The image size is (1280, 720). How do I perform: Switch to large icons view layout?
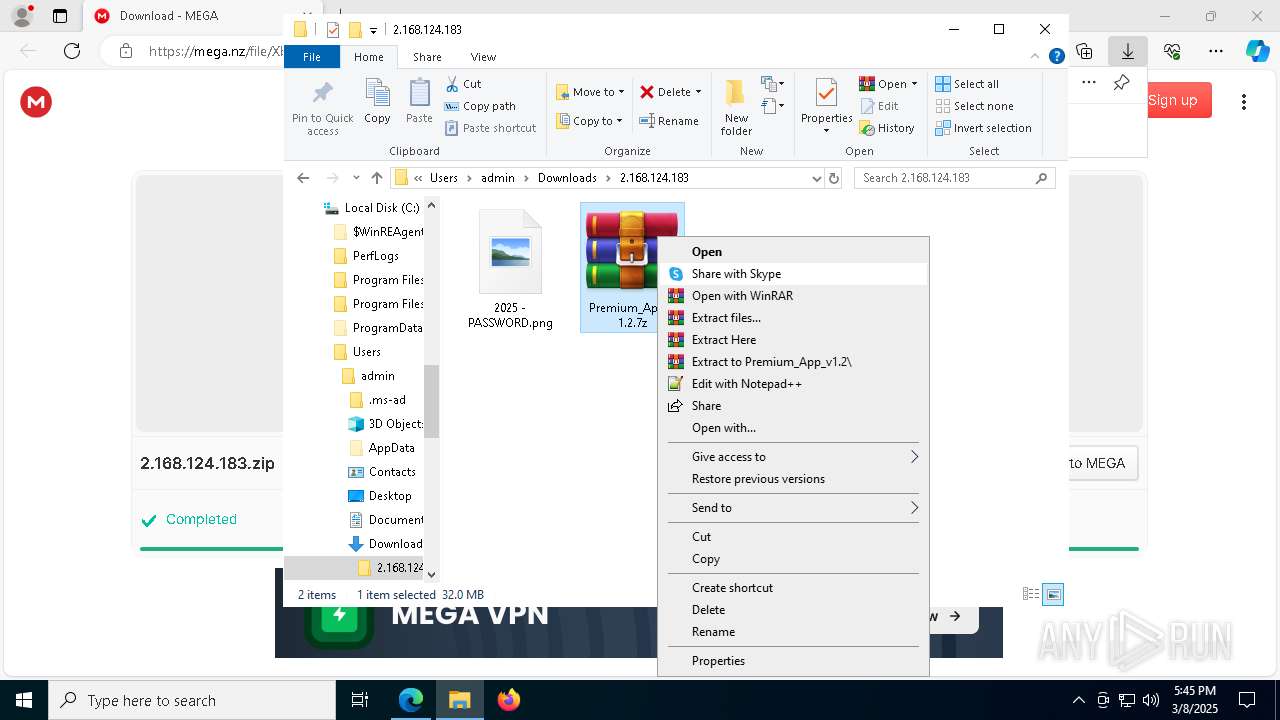(x=1053, y=594)
